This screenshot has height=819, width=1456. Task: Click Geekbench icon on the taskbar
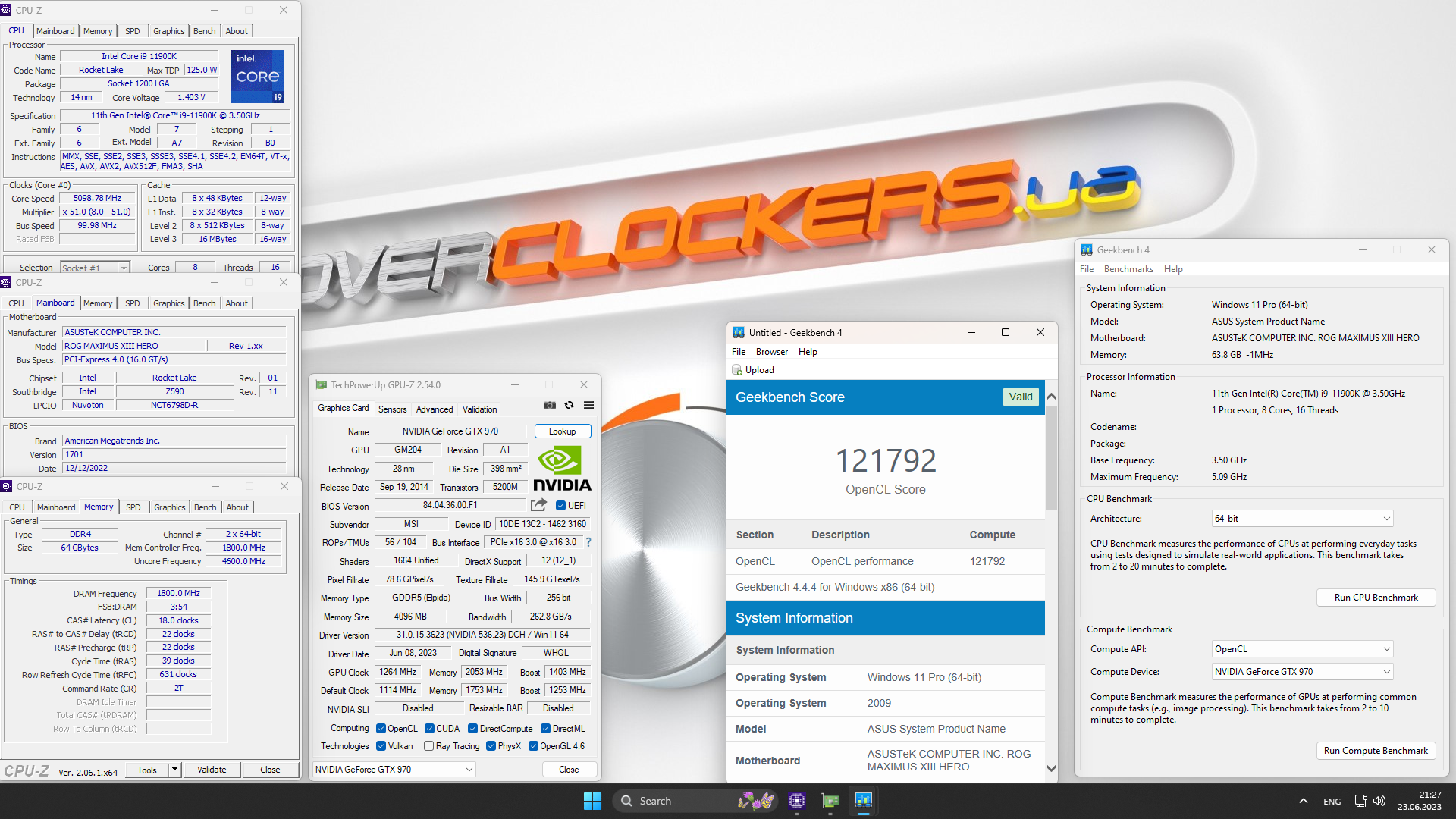click(x=864, y=801)
